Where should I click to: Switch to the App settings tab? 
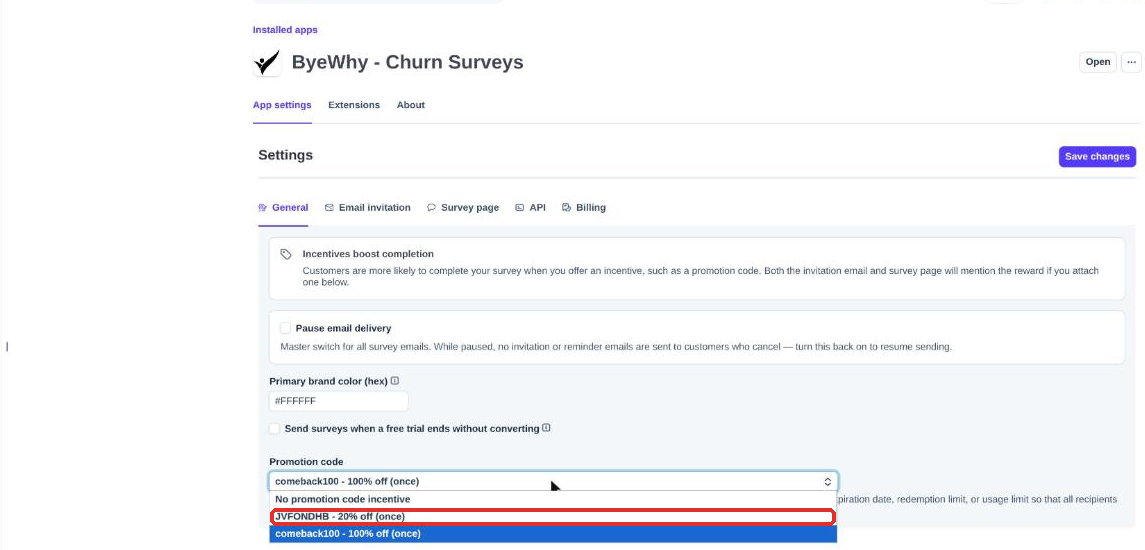click(x=282, y=105)
